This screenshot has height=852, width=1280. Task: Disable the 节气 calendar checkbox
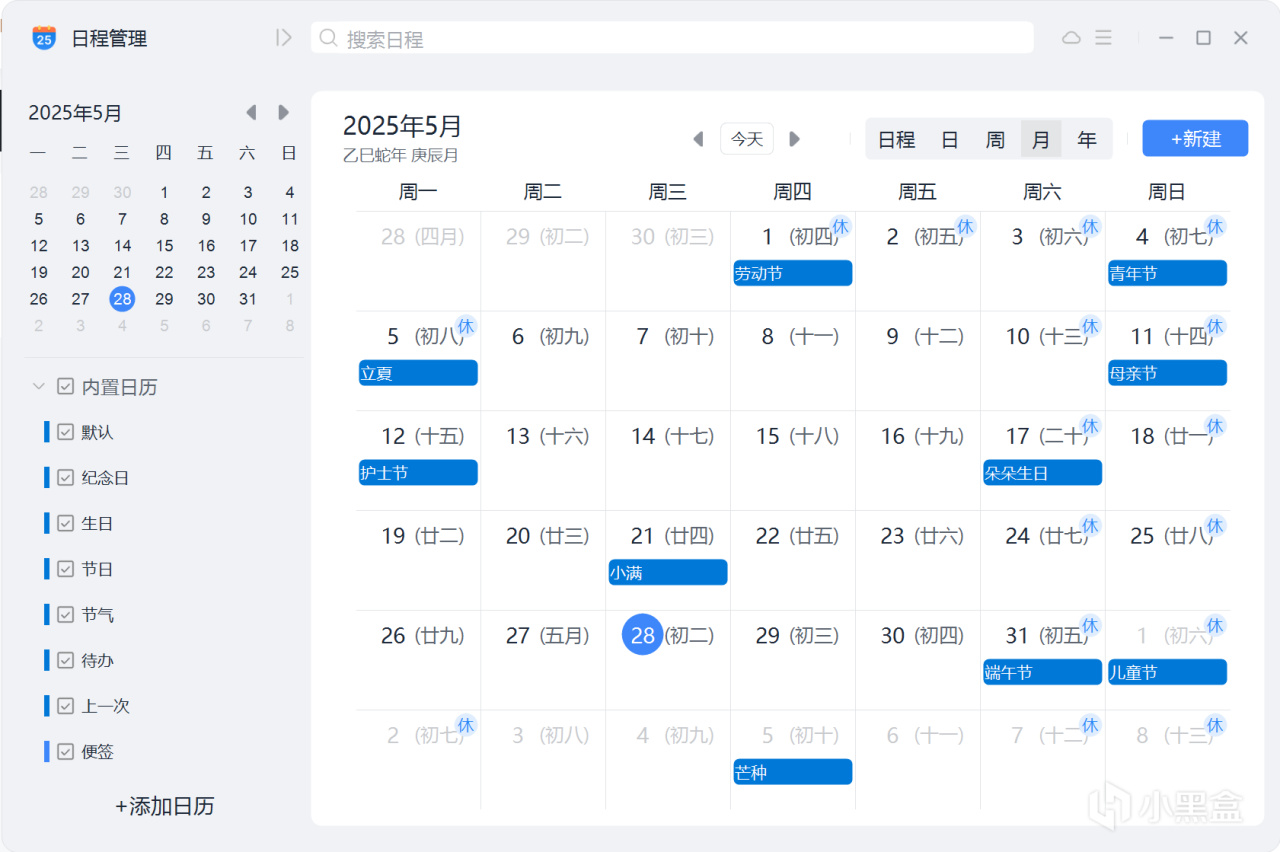click(x=66, y=615)
